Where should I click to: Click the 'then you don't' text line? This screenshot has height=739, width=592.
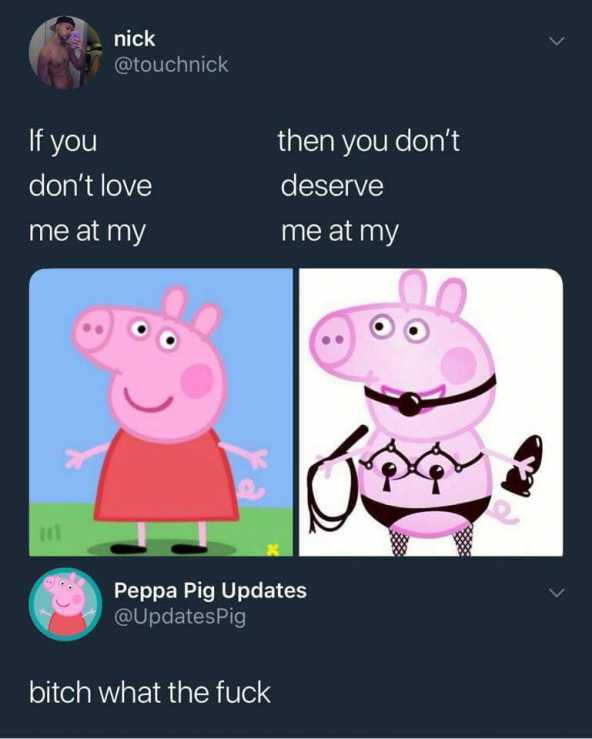(x=369, y=141)
